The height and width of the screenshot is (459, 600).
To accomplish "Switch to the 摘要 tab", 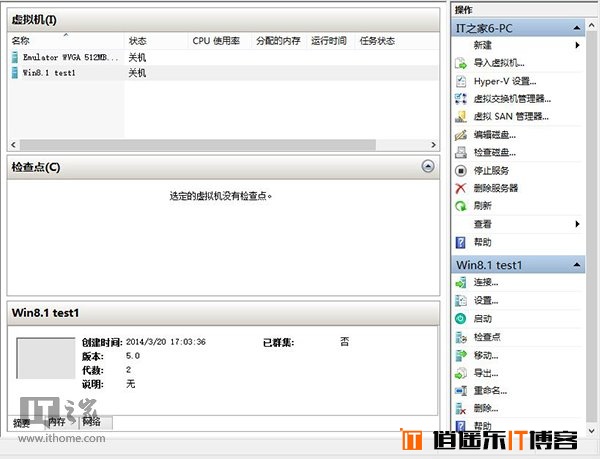I will tap(21, 423).
